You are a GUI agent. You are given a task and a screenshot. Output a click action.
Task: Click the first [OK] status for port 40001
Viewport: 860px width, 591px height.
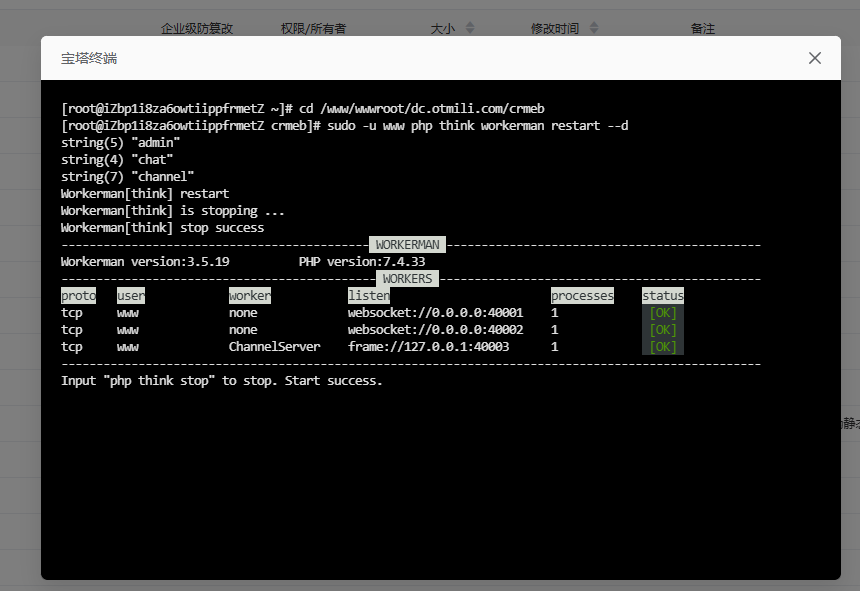pyautogui.click(x=662, y=313)
